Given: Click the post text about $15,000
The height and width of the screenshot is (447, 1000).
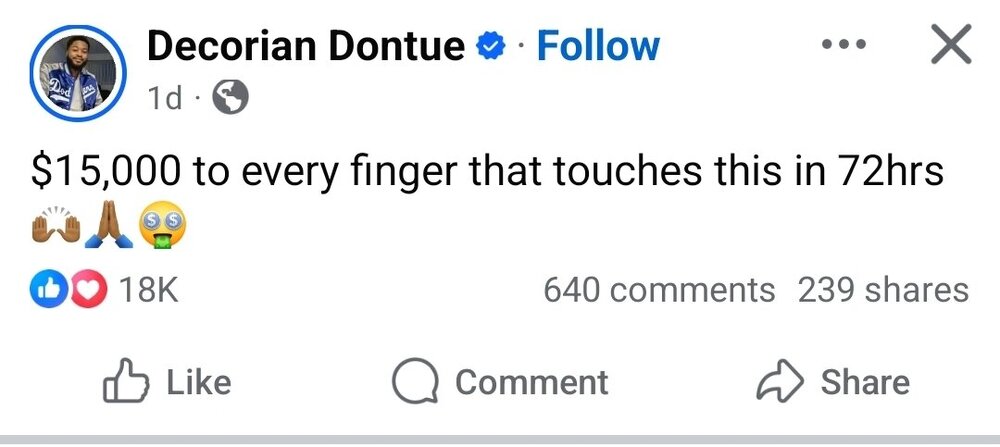Looking at the screenshot, I should (487, 172).
